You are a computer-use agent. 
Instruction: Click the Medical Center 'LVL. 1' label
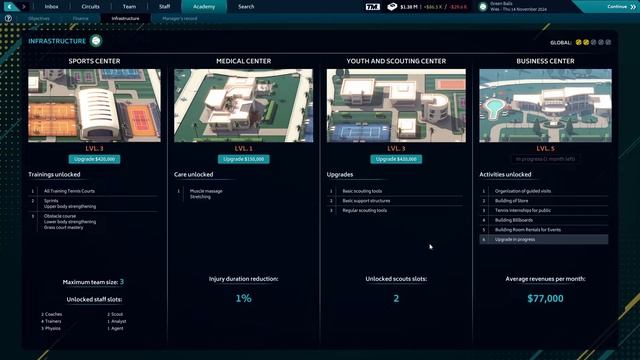click(x=243, y=149)
